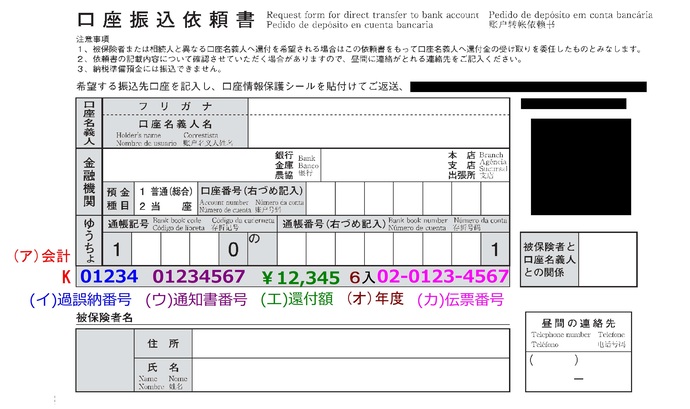Click the (オ)年度 label
This screenshot has height=409, width=690.
click(374, 298)
